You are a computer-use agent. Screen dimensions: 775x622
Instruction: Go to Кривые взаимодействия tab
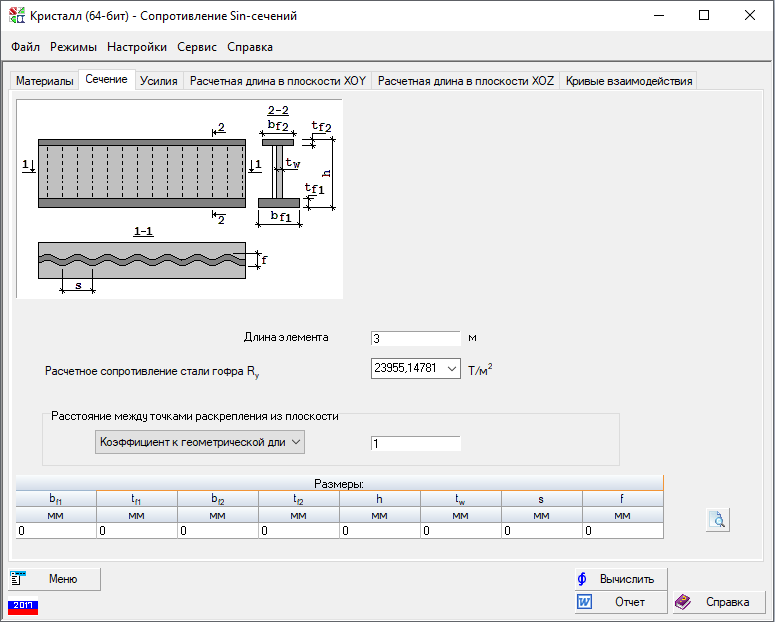tap(628, 81)
